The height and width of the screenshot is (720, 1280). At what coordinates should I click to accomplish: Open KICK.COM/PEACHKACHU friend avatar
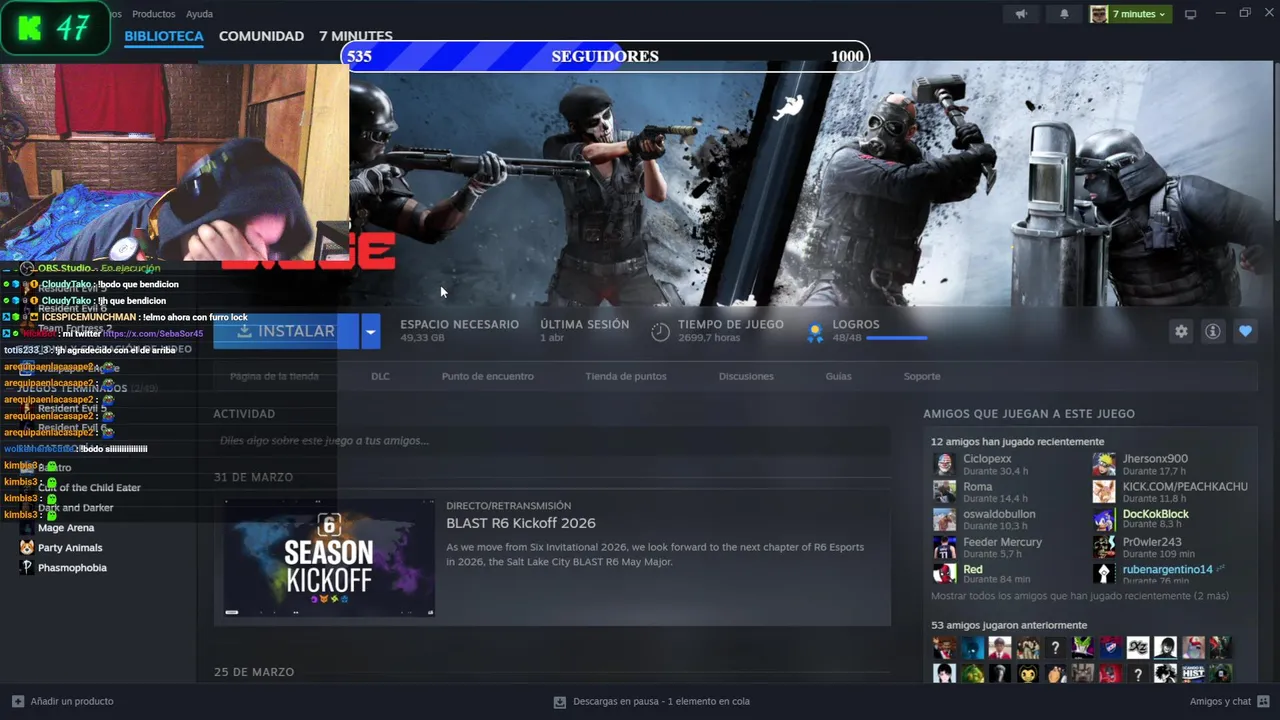(x=1104, y=492)
